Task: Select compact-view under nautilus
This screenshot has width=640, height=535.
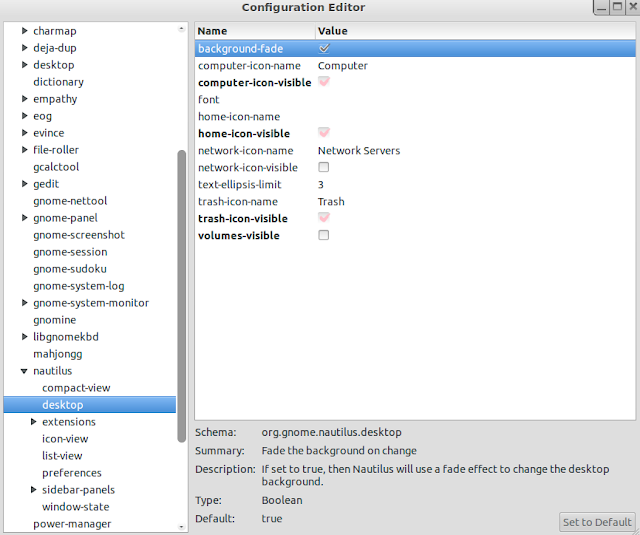Action: [x=76, y=388]
